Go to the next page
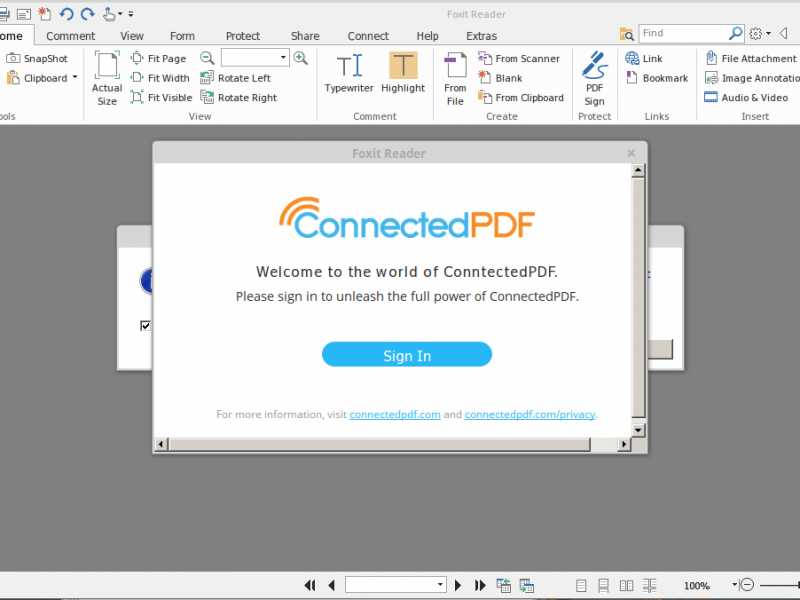The width and height of the screenshot is (800, 600). (x=458, y=585)
